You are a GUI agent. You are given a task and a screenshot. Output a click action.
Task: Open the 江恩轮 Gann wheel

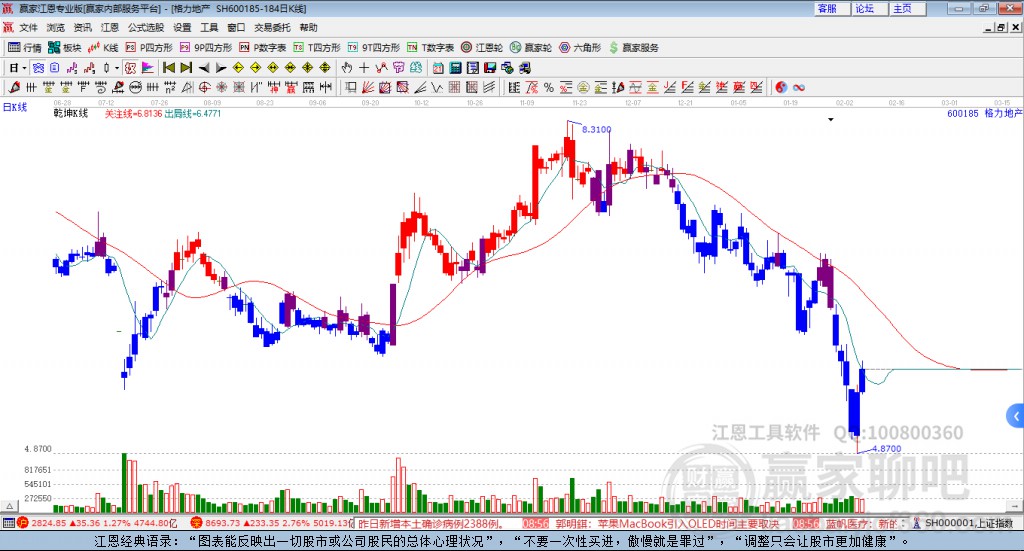(482, 48)
